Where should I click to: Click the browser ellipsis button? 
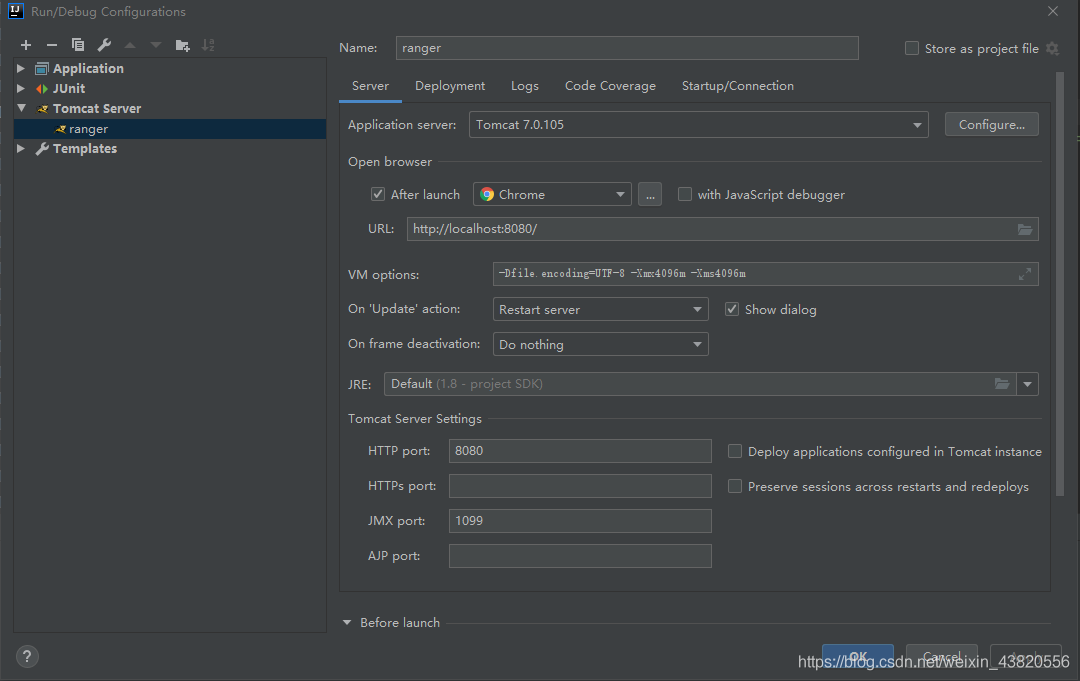coord(650,195)
